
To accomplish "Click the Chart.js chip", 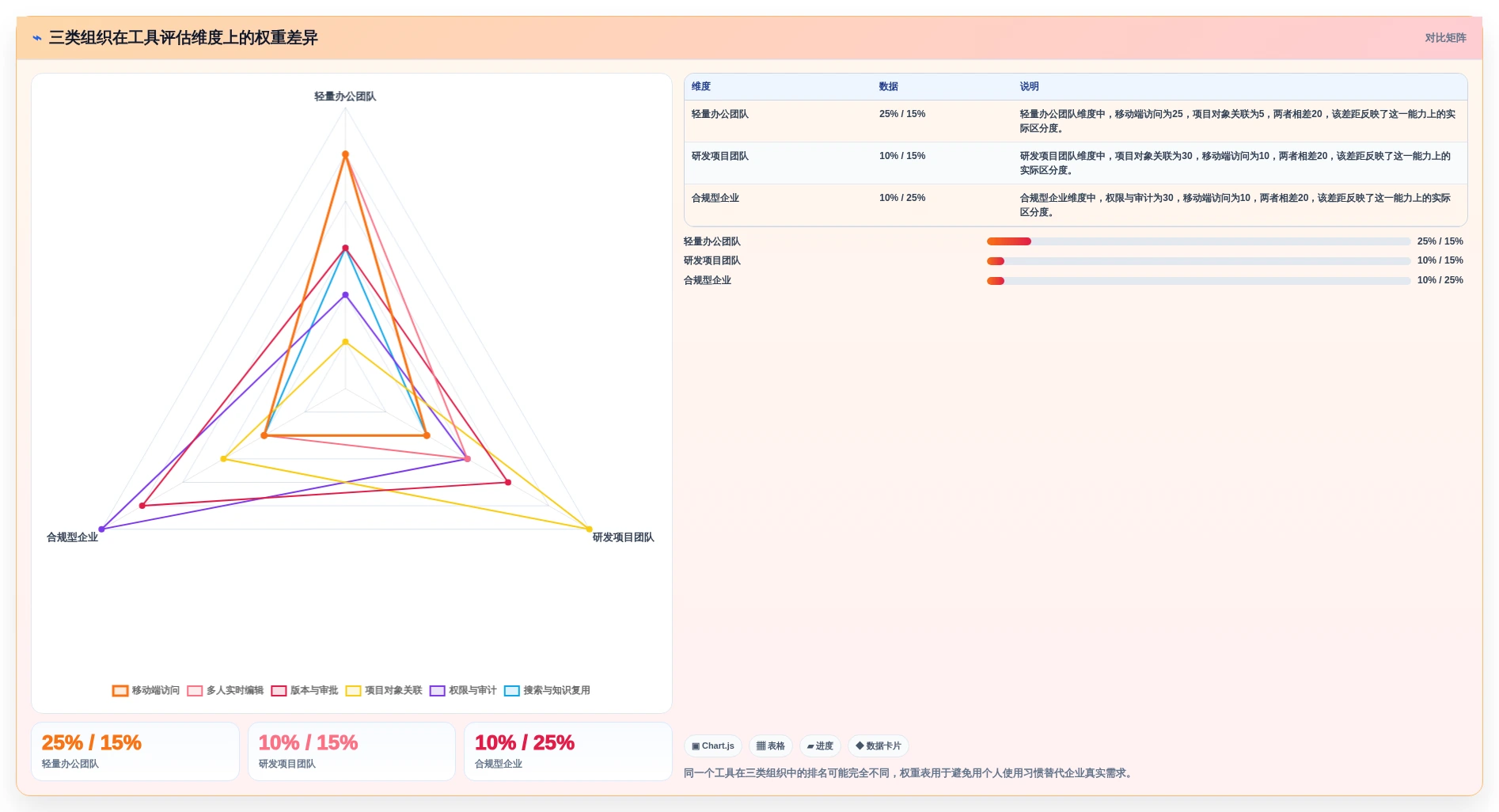I will point(713,746).
